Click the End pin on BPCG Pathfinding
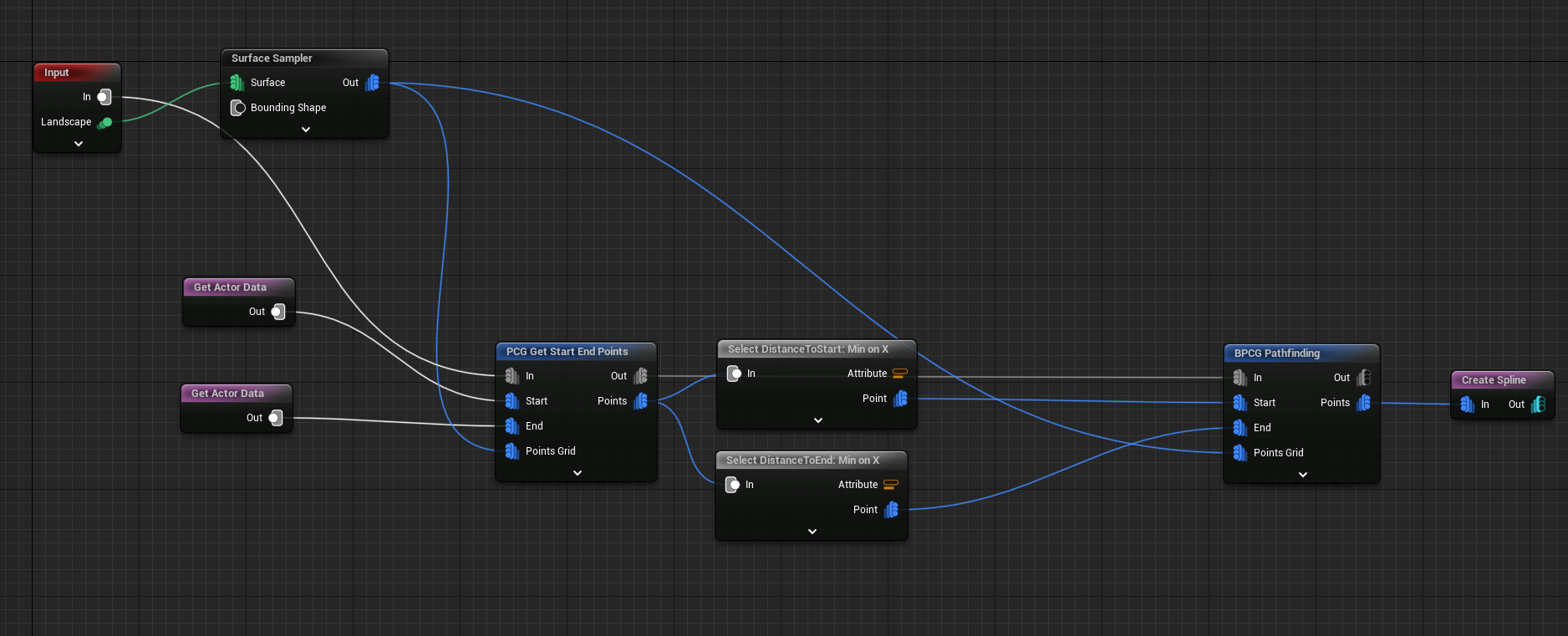 (1240, 428)
